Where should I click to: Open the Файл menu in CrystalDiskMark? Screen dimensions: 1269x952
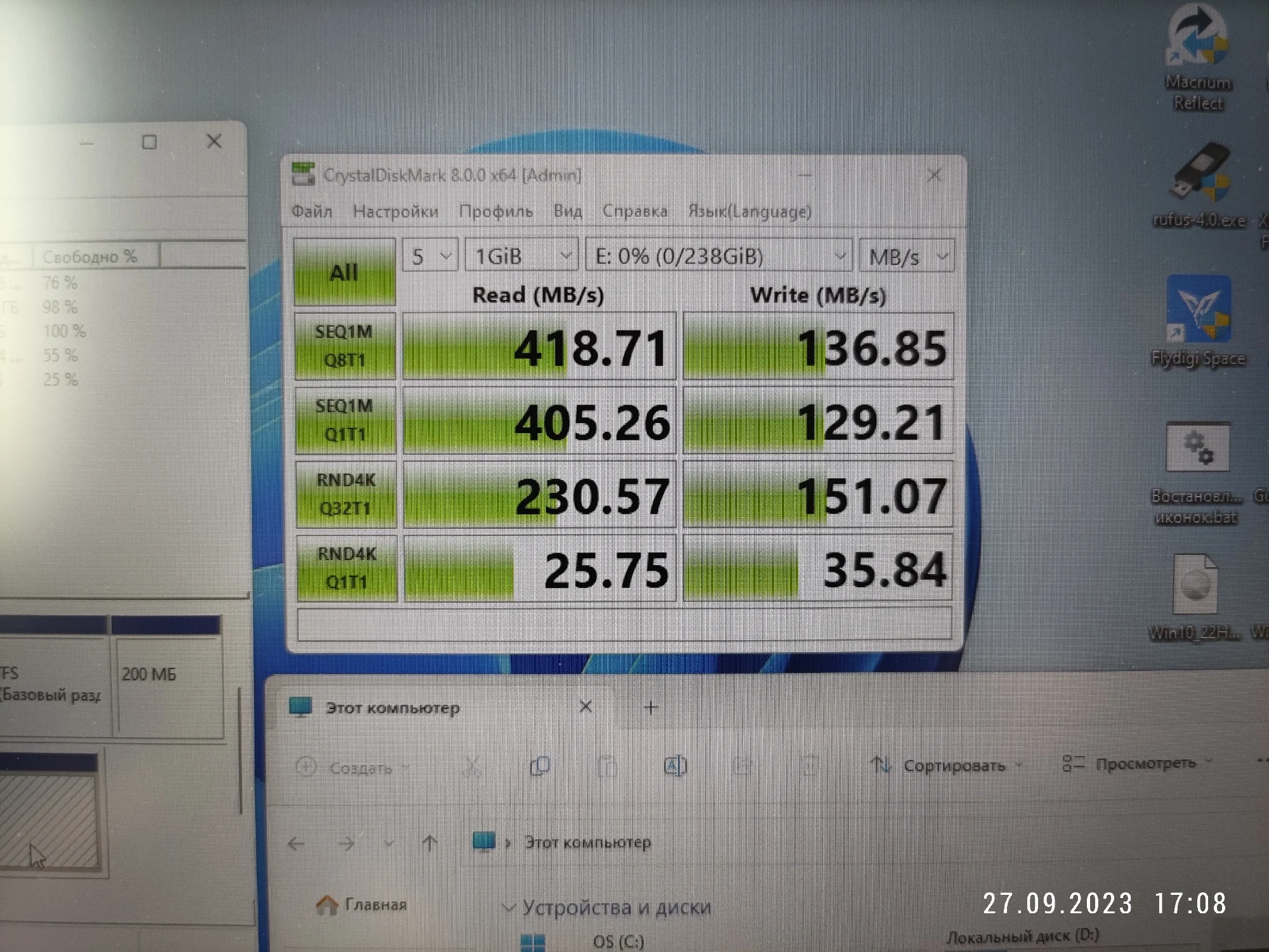click(312, 211)
